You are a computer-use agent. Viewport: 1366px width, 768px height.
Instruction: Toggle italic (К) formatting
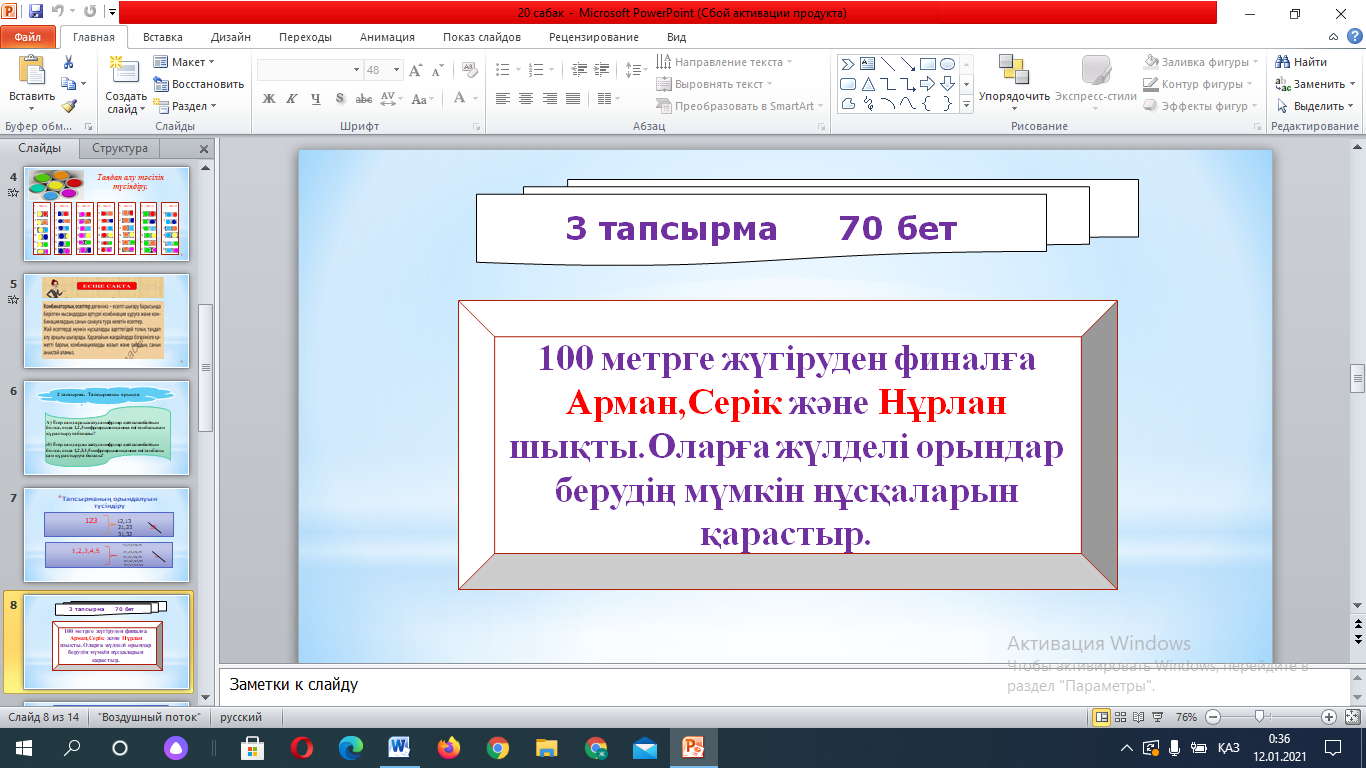tap(292, 99)
